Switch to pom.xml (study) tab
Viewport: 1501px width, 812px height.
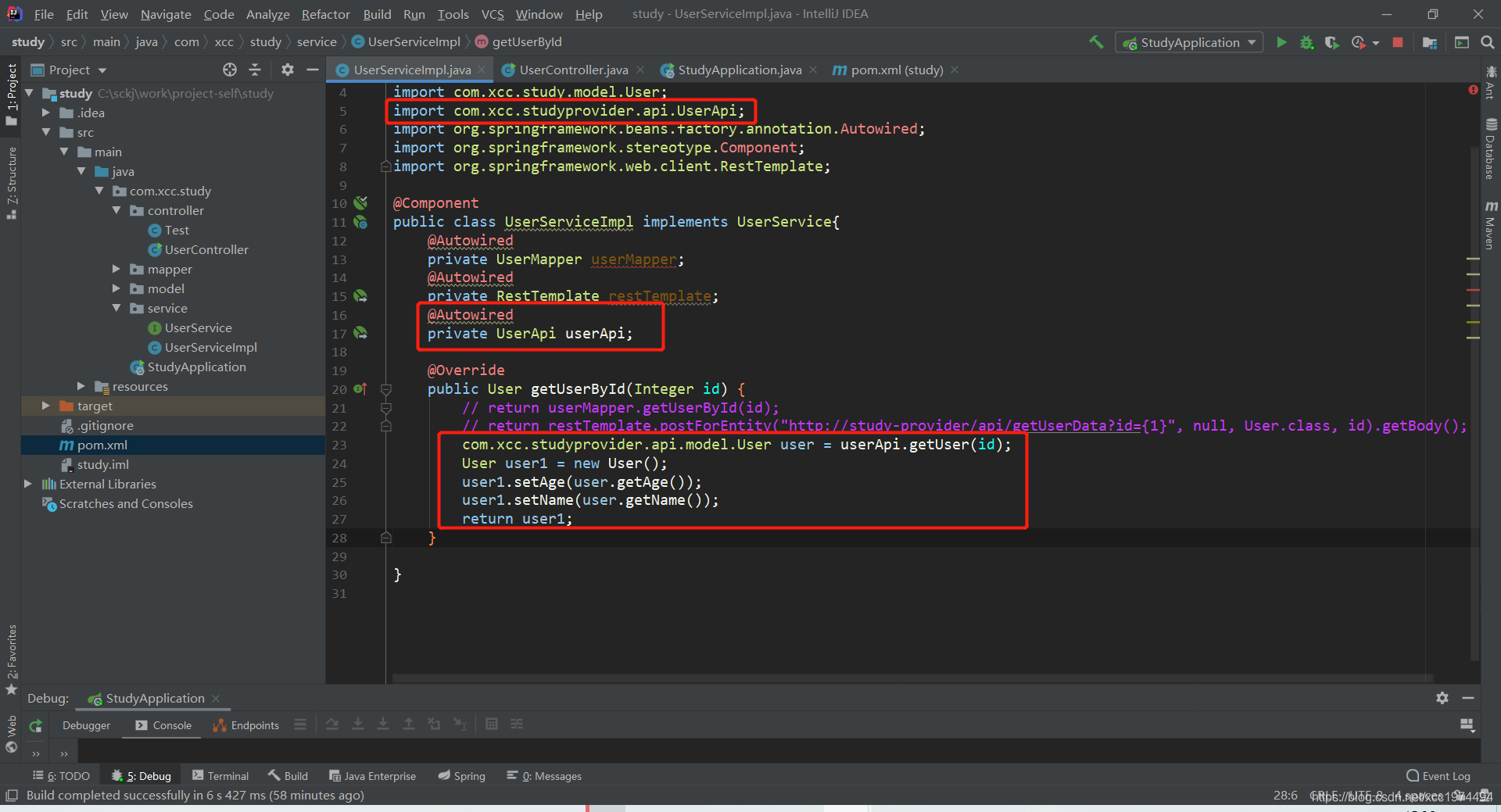[897, 70]
